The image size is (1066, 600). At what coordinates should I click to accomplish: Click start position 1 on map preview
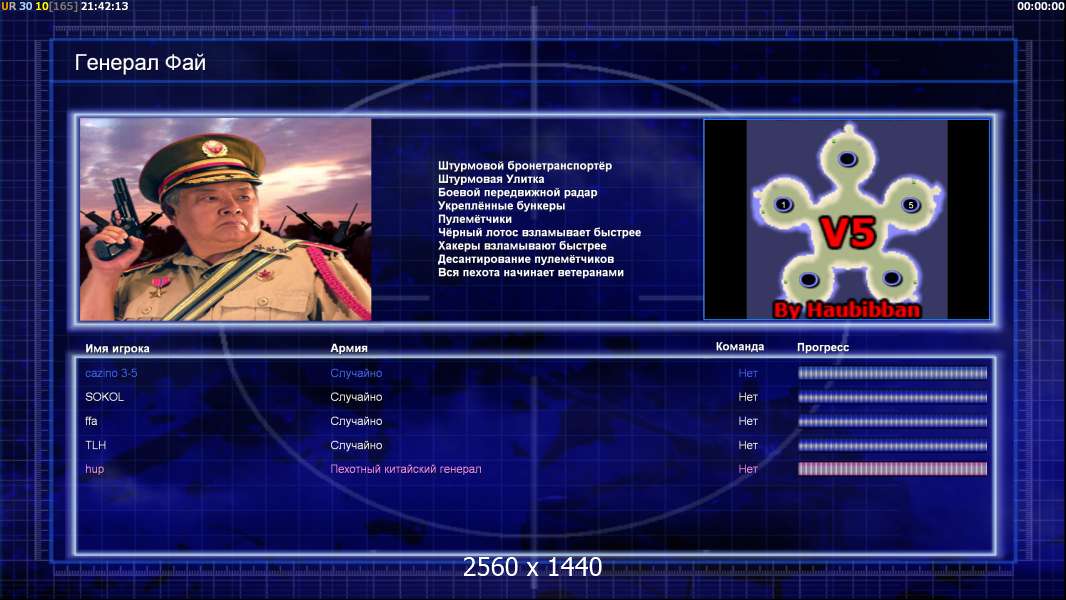tap(783, 205)
